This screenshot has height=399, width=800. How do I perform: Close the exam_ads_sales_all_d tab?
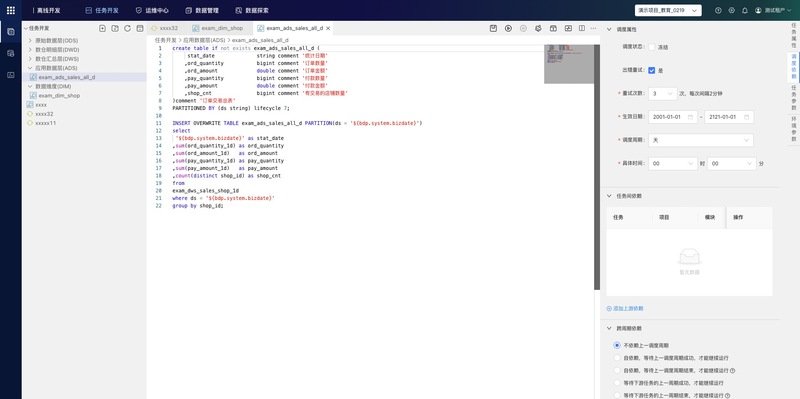[x=328, y=29]
